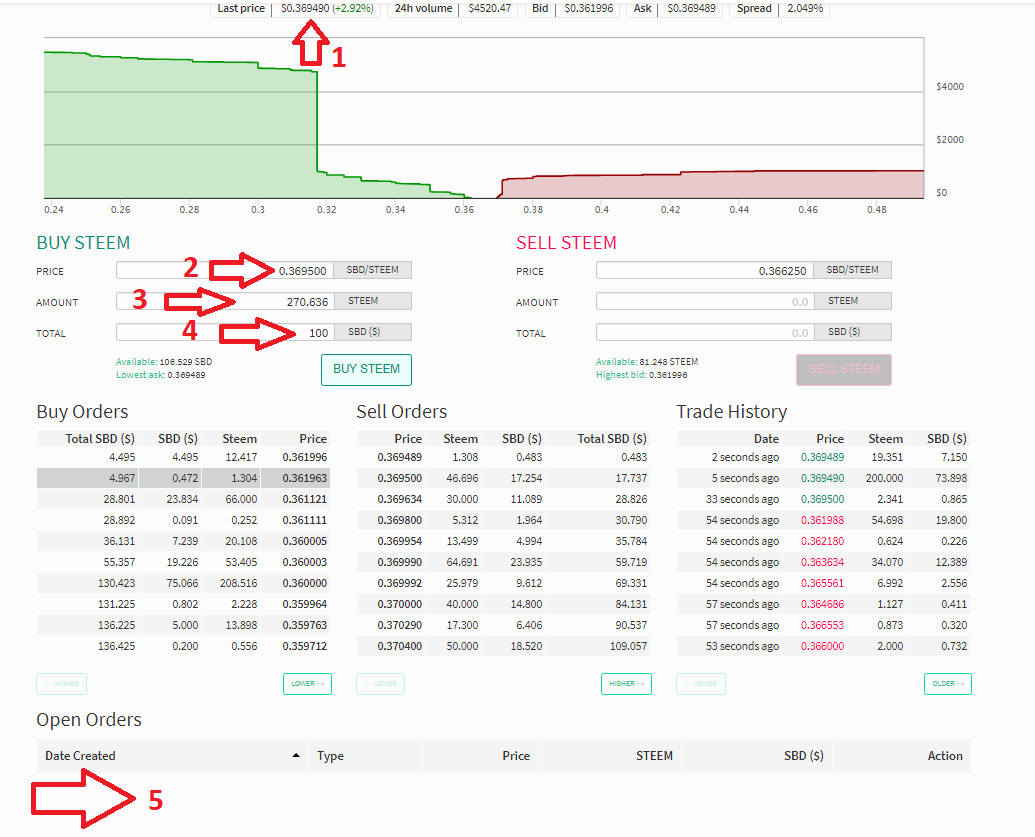Click LOWER button under Buy Orders

(x=308, y=684)
